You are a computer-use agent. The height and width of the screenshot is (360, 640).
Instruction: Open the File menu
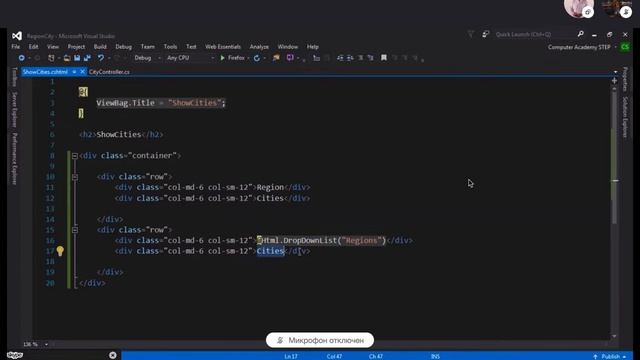click(16, 47)
